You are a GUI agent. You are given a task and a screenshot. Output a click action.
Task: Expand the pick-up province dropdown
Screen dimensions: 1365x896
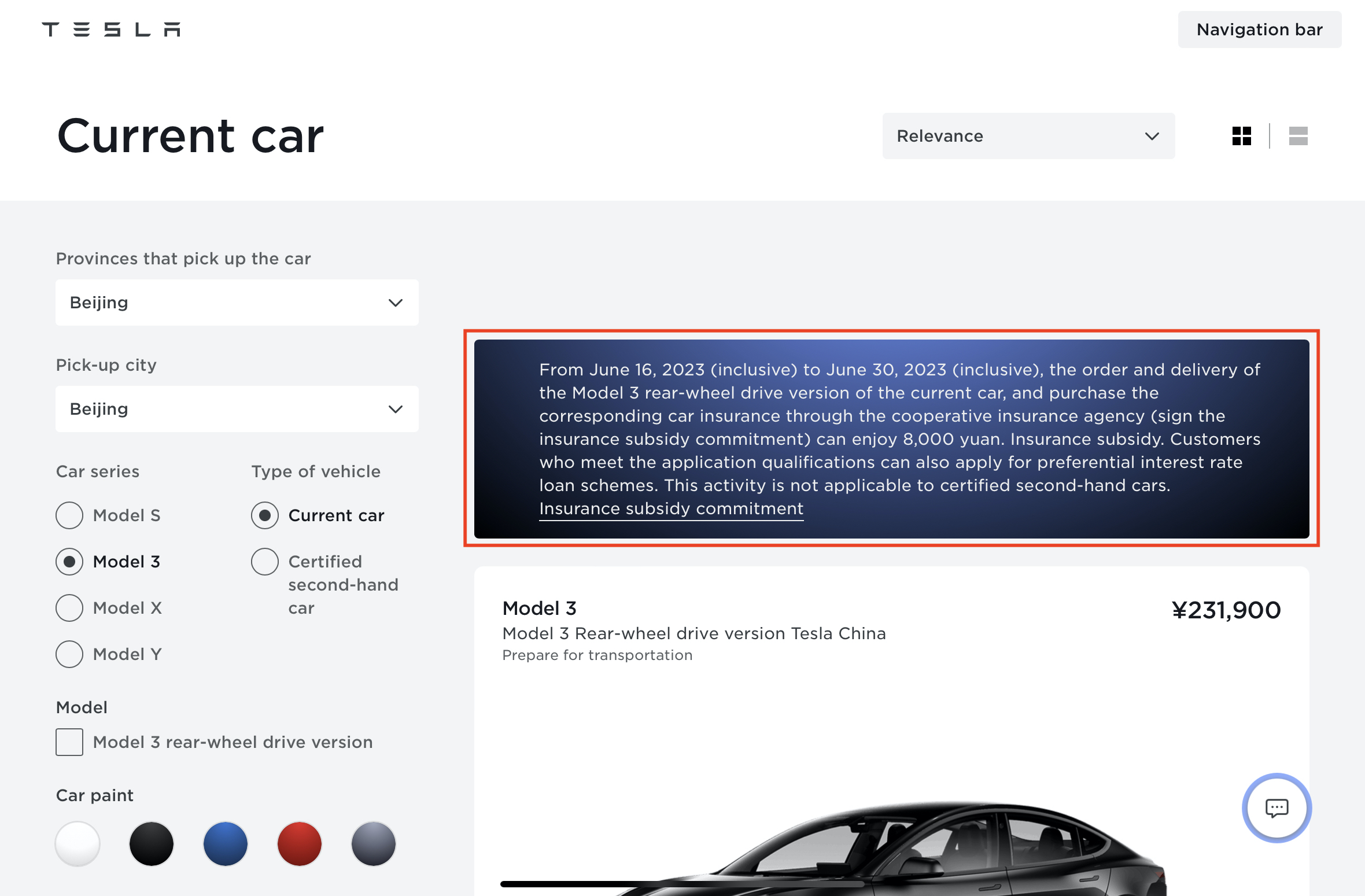click(237, 303)
